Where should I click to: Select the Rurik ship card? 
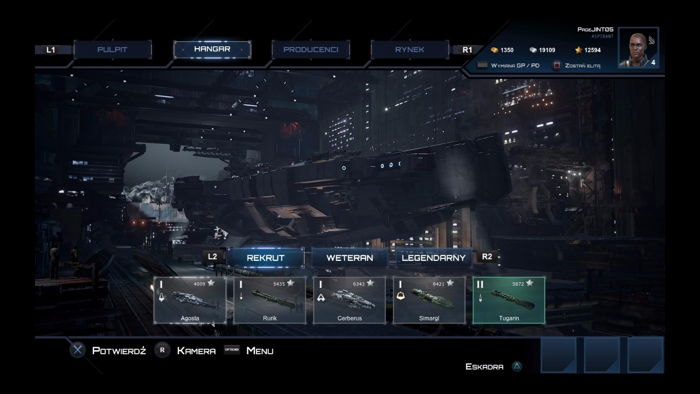(270, 300)
